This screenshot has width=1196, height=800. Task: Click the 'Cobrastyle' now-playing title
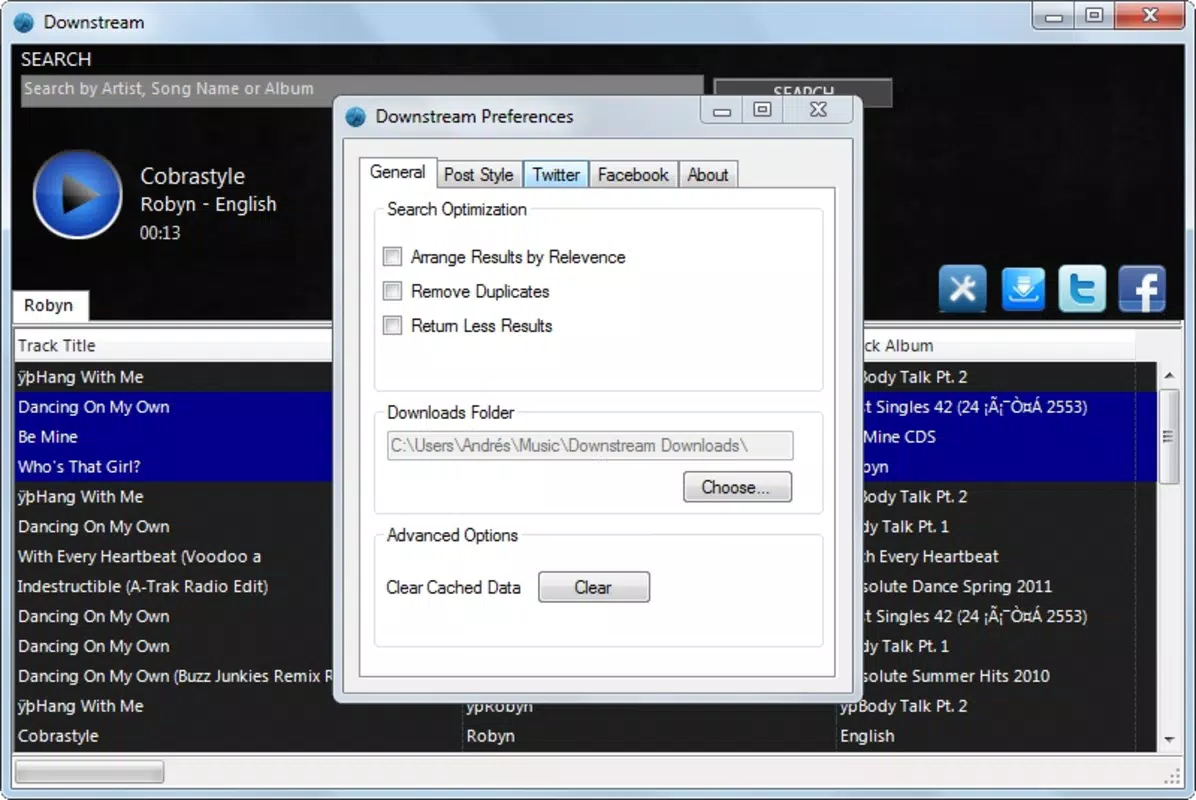point(192,176)
